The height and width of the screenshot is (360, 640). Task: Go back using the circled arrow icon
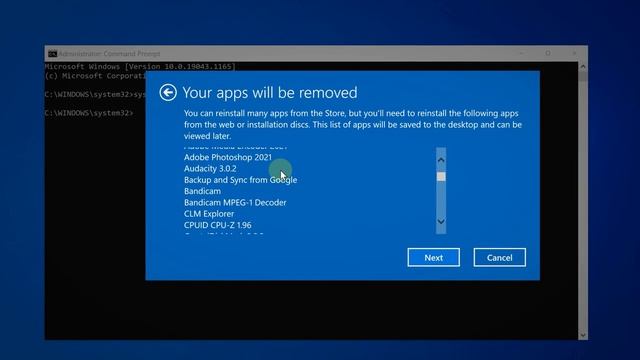(168, 93)
